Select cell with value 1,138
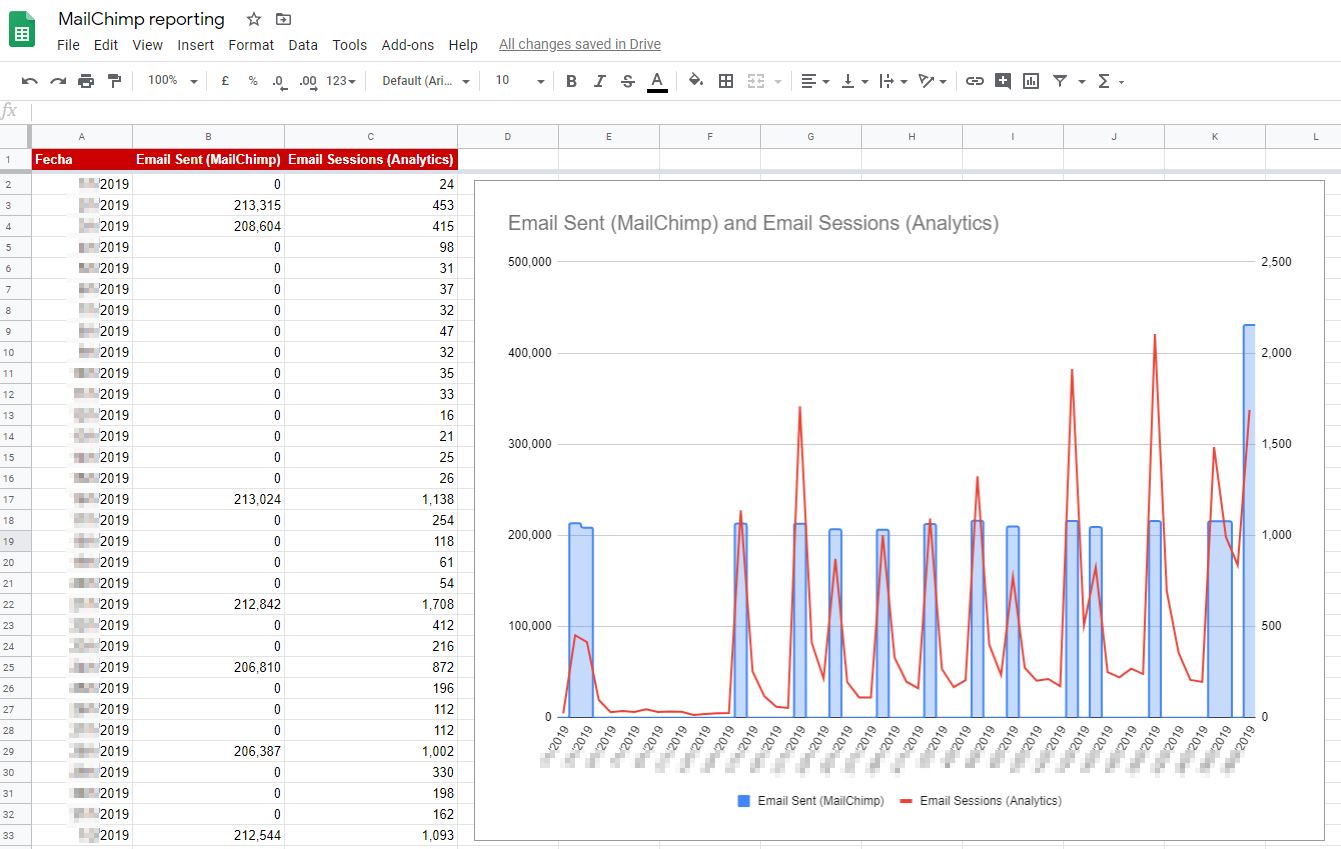The height and width of the screenshot is (849, 1341). point(371,499)
